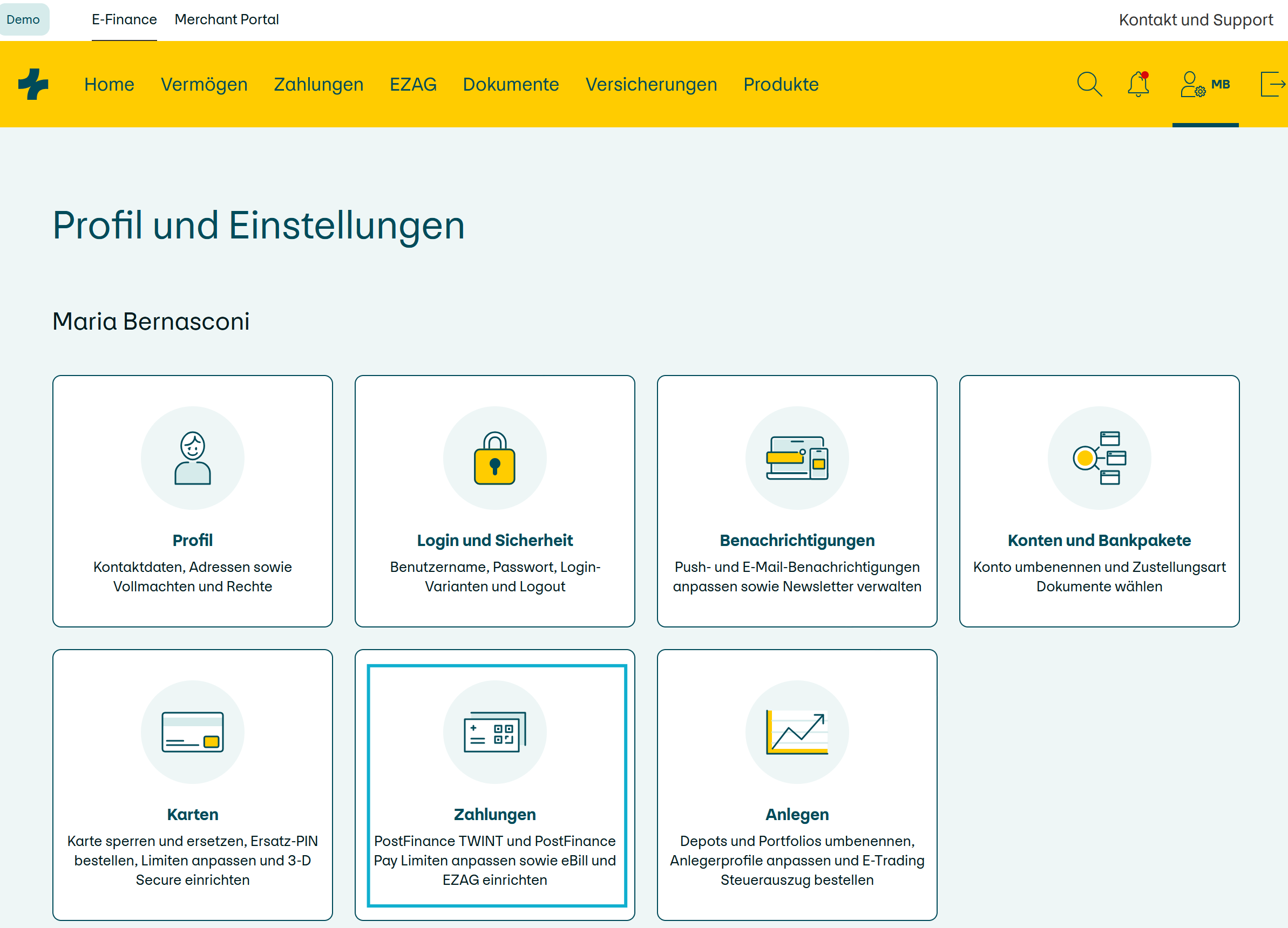
Task: Switch to the Merchant Portal tab
Action: [227, 19]
